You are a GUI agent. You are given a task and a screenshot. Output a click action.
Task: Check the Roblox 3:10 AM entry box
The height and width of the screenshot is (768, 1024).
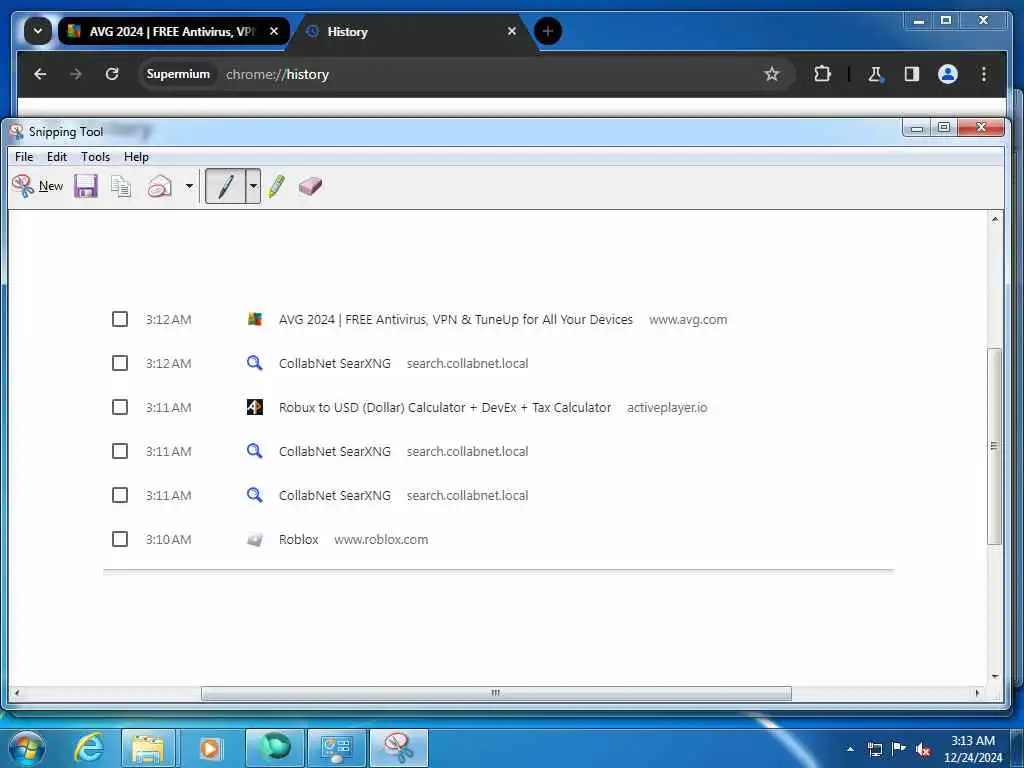pos(120,539)
